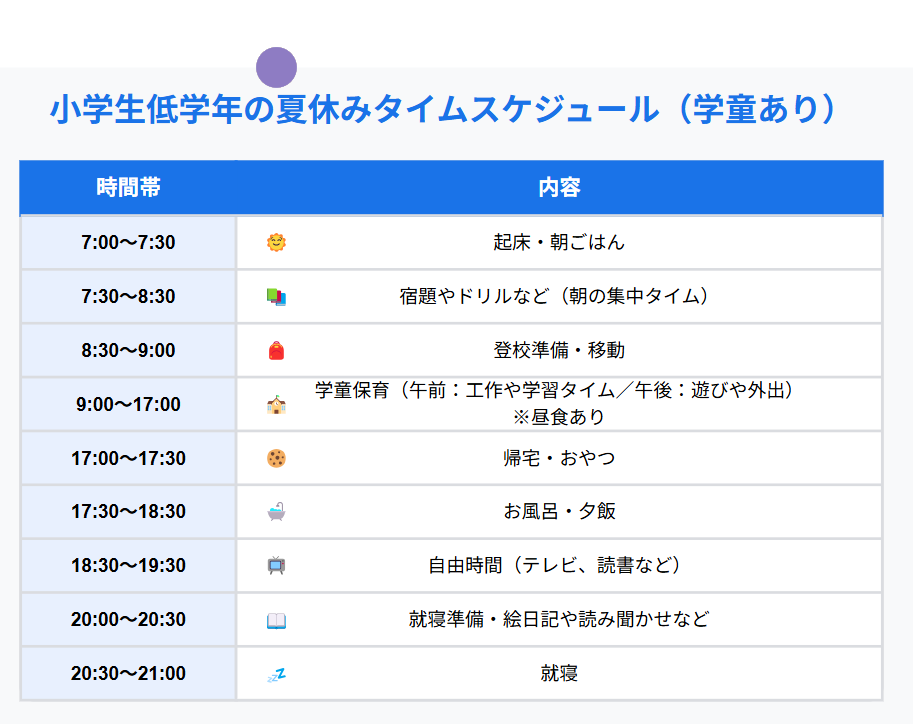This screenshot has height=724, width=913.
Task: Click the 就寝 cell text
Action: pos(559,674)
